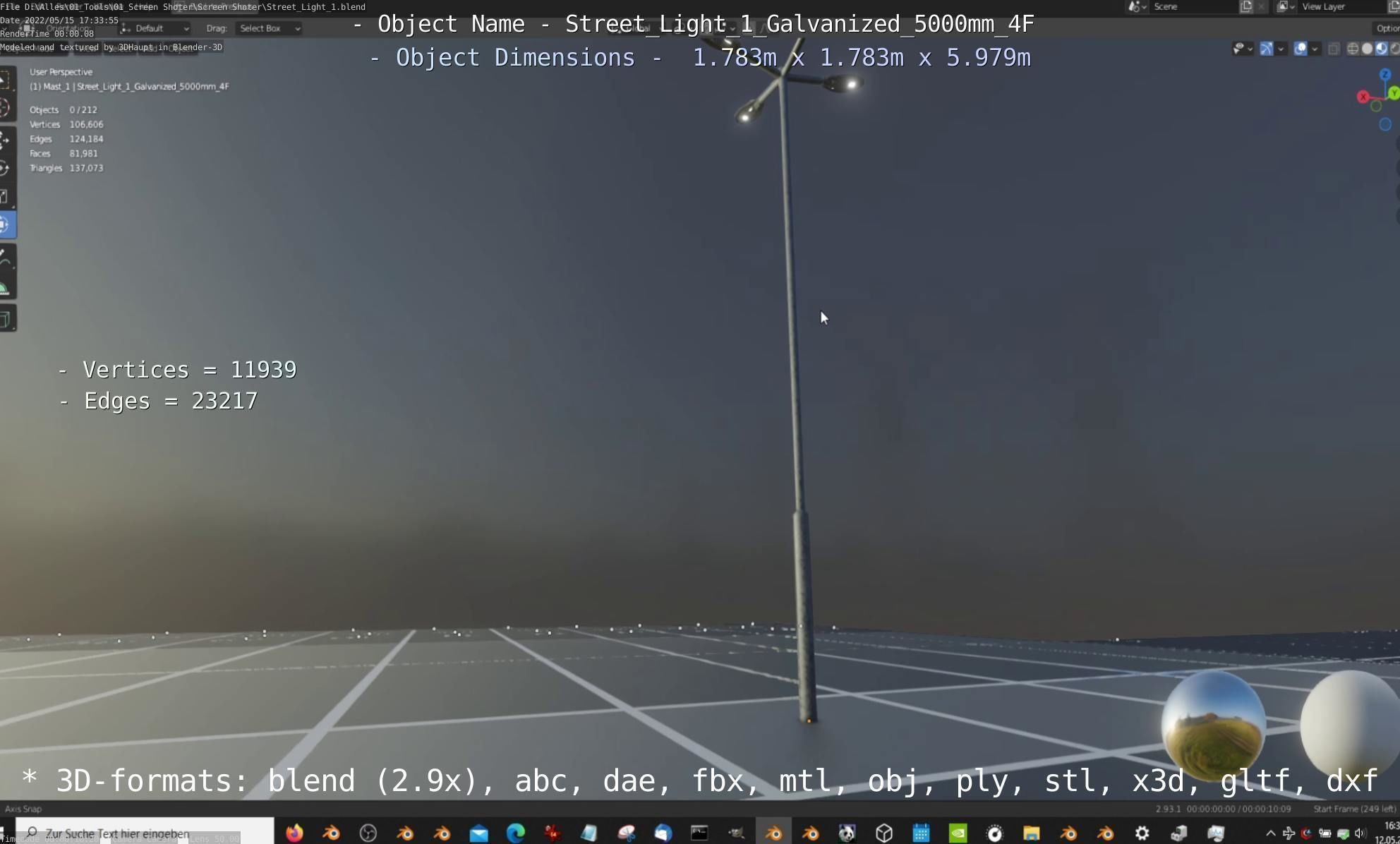The width and height of the screenshot is (1400, 844).
Task: Toggle X-ray mode in viewport header
Action: tap(1334, 49)
